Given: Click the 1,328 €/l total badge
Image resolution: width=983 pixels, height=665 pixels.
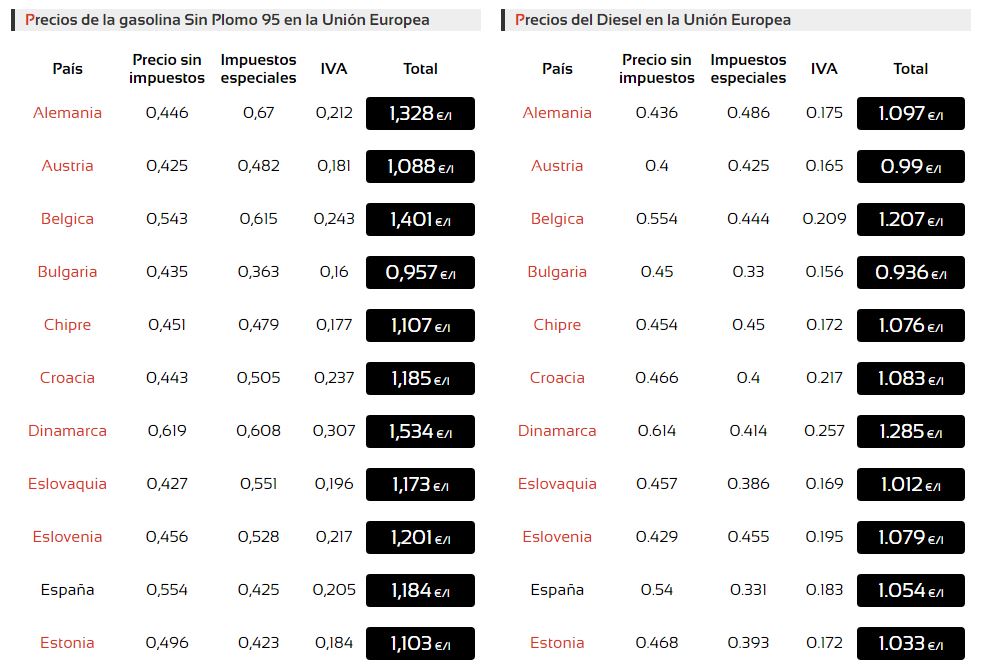Looking at the screenshot, I should click(420, 114).
